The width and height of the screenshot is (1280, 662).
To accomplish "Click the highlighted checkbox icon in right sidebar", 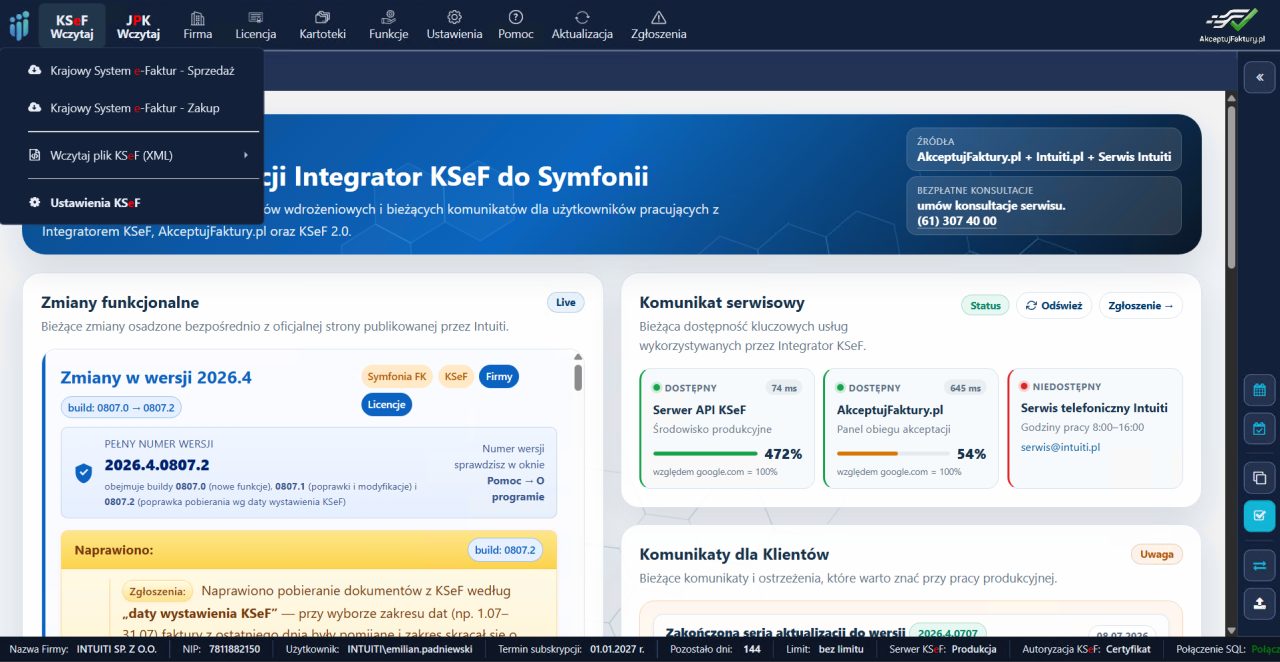I will [x=1259, y=516].
